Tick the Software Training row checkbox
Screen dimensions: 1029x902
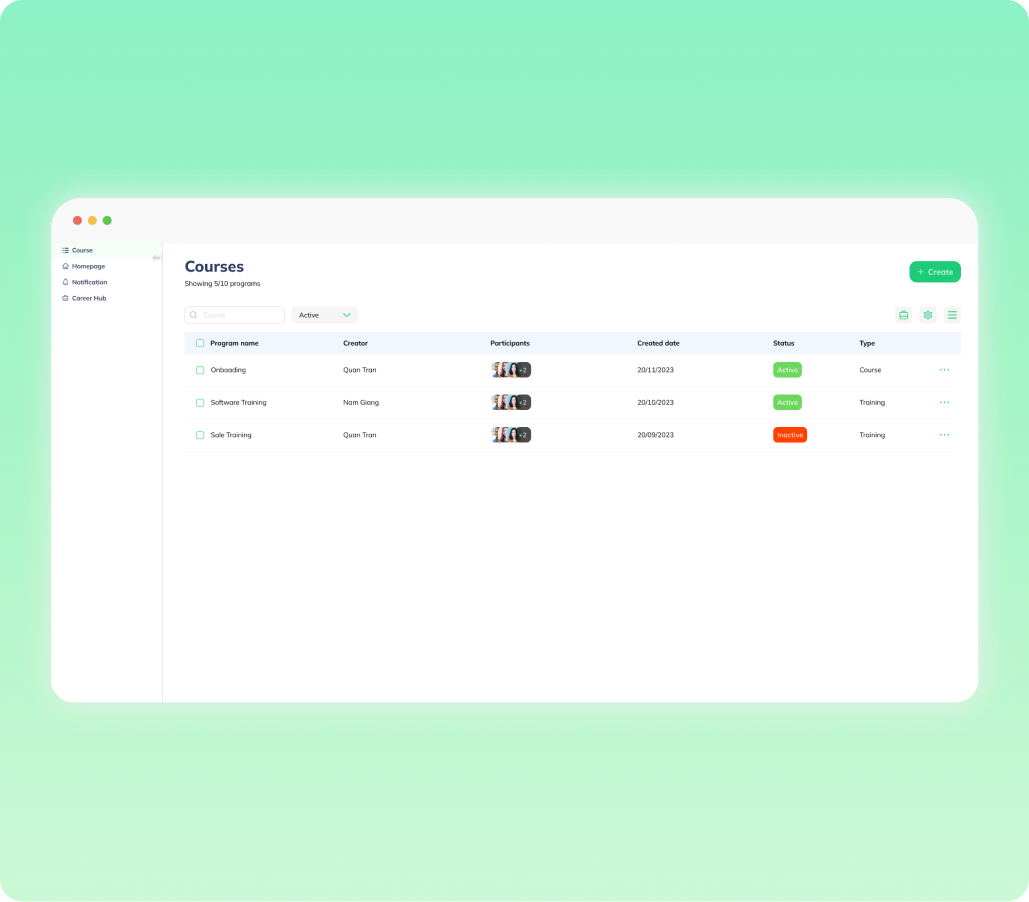point(200,403)
